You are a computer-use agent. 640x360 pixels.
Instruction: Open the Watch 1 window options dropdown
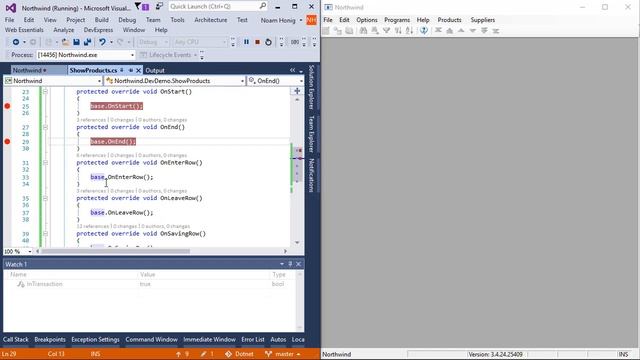click(x=282, y=264)
